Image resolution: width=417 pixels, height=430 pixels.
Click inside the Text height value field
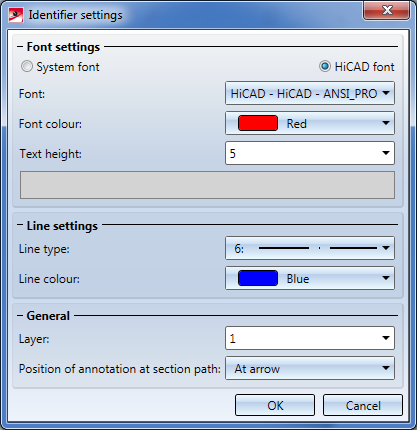(x=302, y=153)
